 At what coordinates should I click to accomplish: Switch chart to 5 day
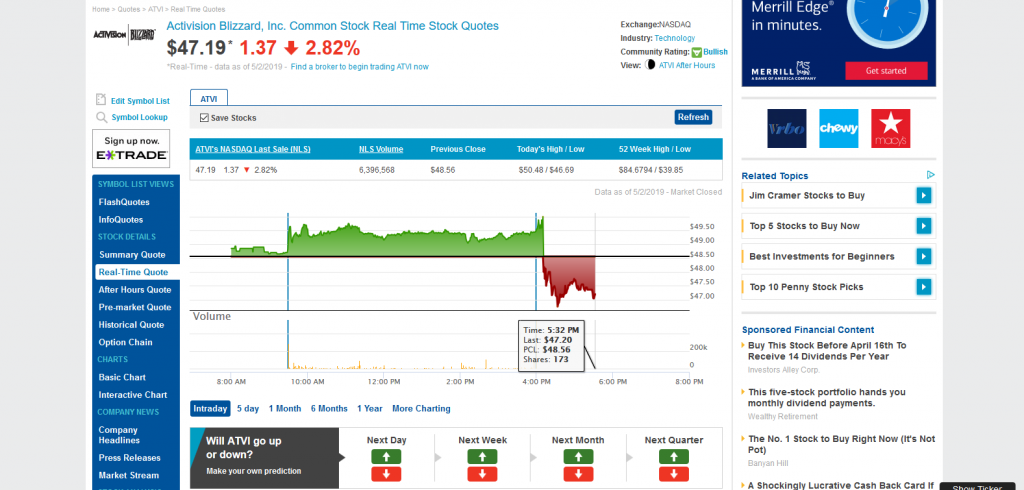point(248,408)
